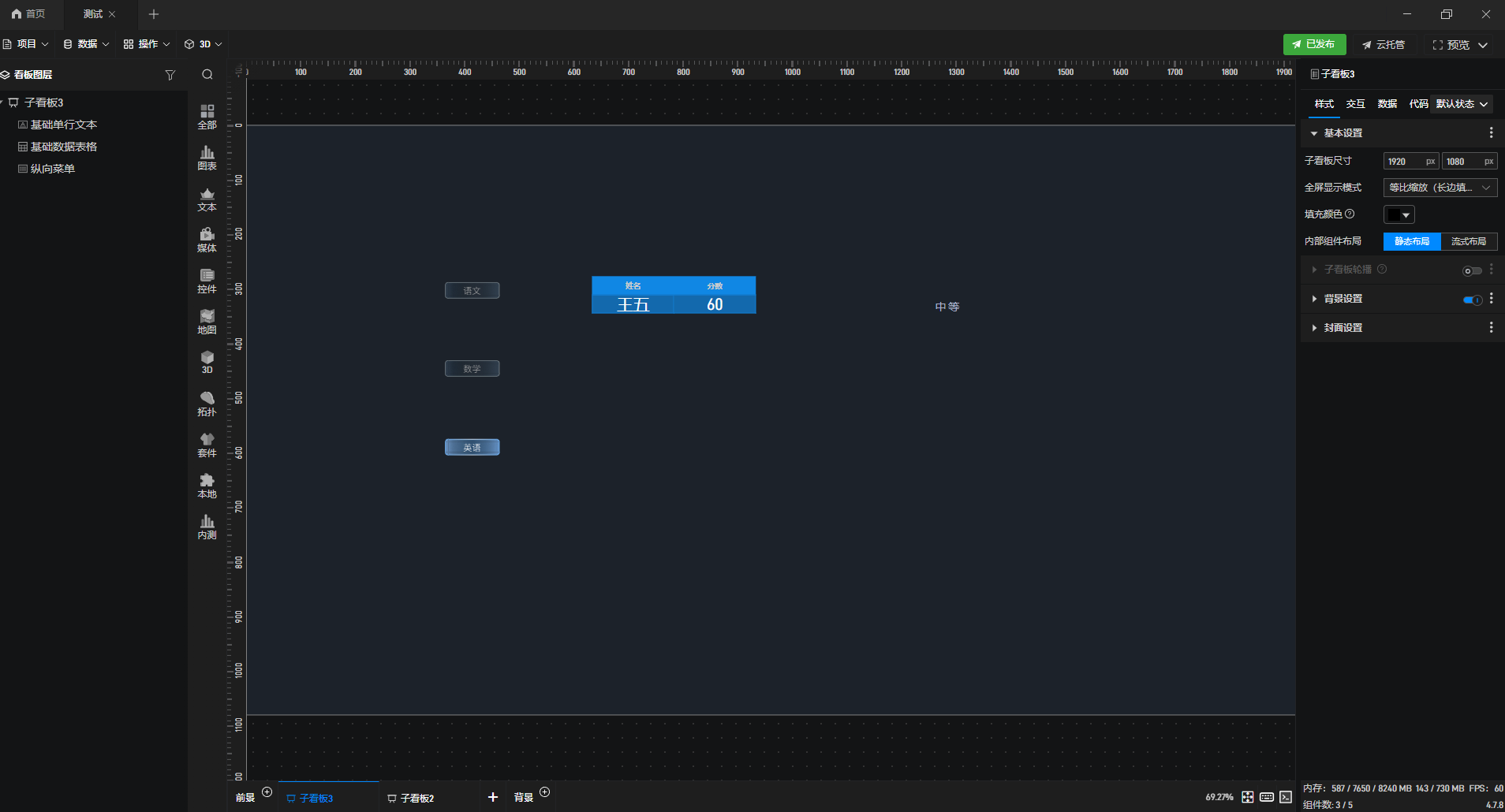Click the 王五 table cell

click(x=633, y=305)
